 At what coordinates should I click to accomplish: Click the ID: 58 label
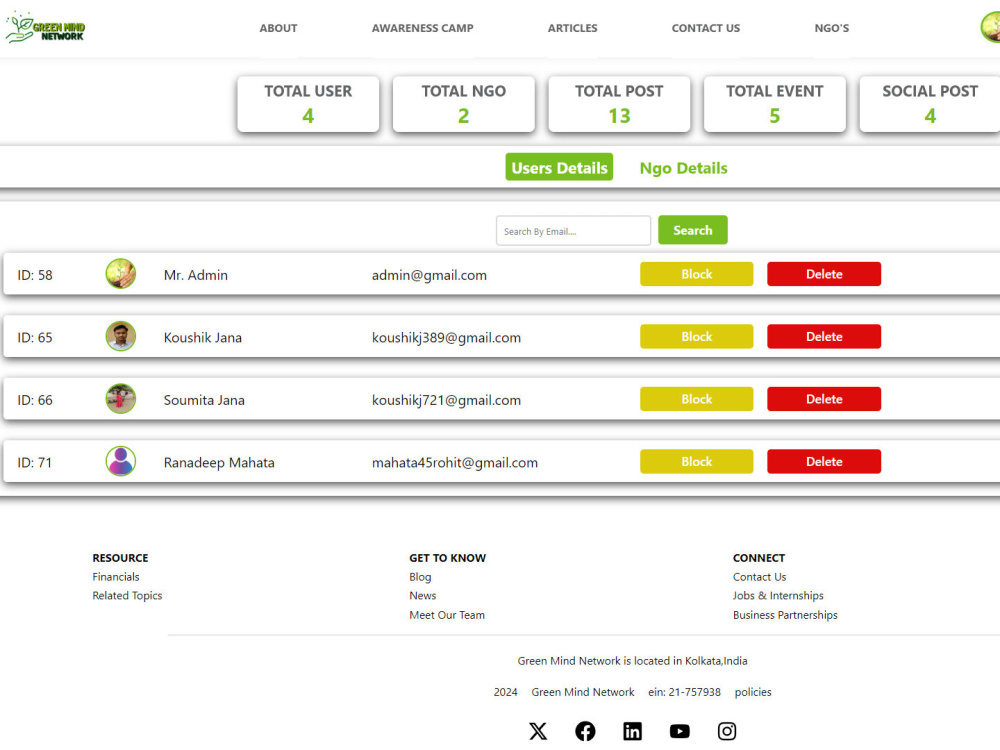pos(35,275)
